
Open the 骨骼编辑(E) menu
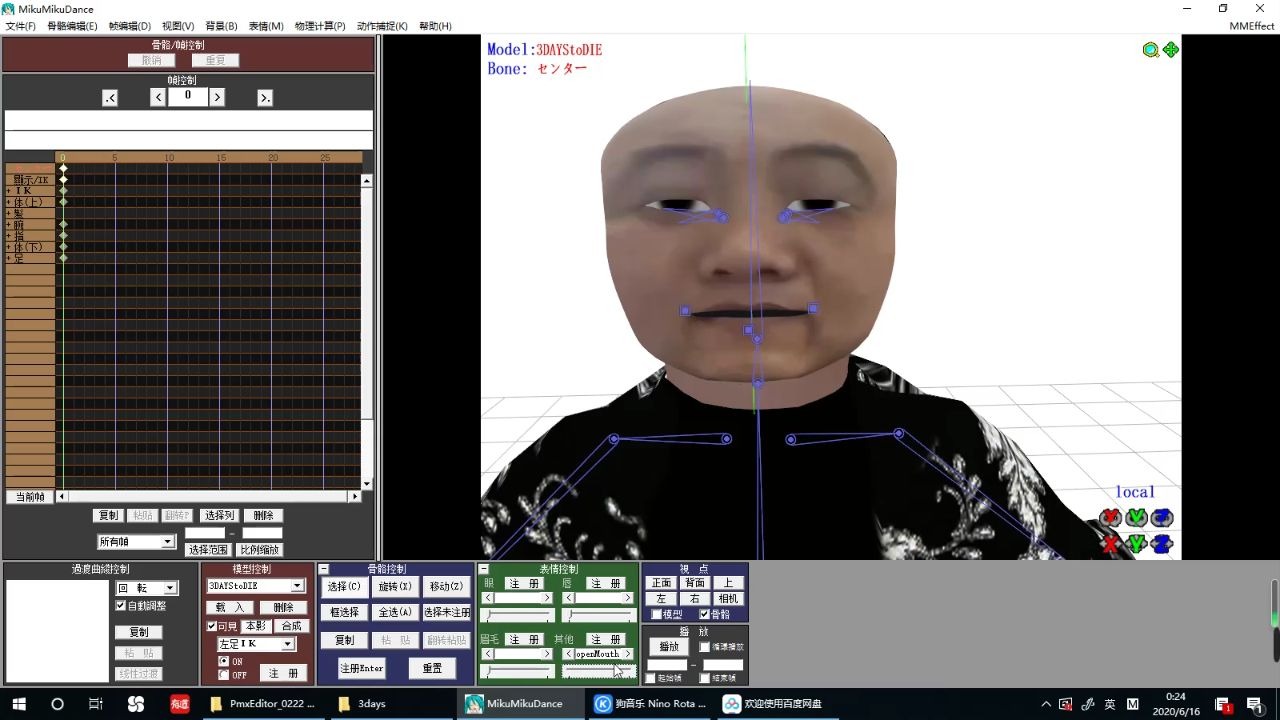pyautogui.click(x=72, y=26)
